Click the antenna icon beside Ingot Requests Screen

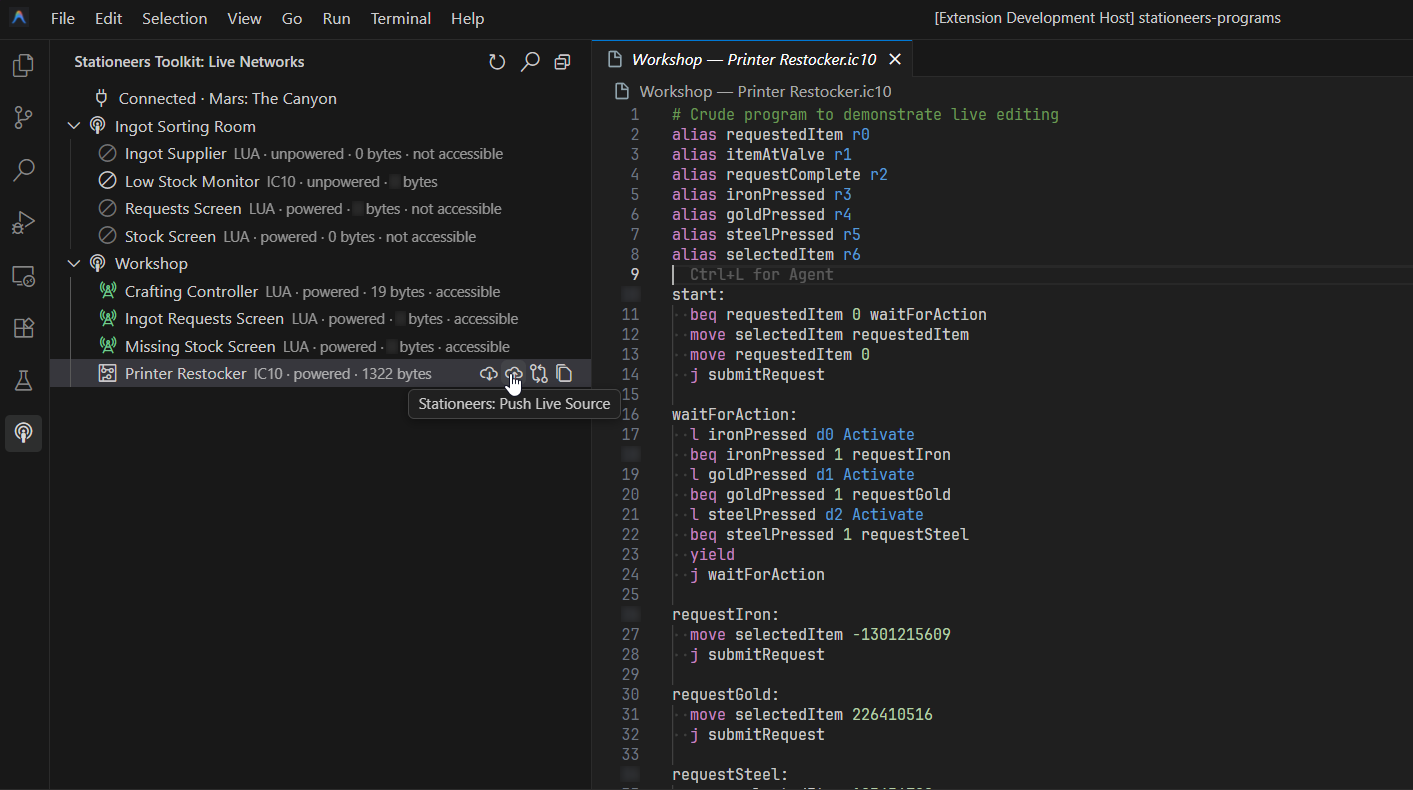point(107,319)
